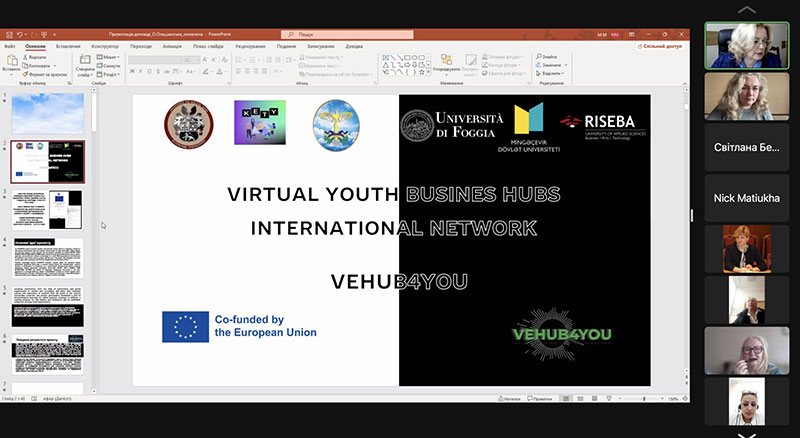Viewport: 800px width, 438px height.
Task: Activate the Format Painter (Формат за зразком)
Action: pos(45,74)
